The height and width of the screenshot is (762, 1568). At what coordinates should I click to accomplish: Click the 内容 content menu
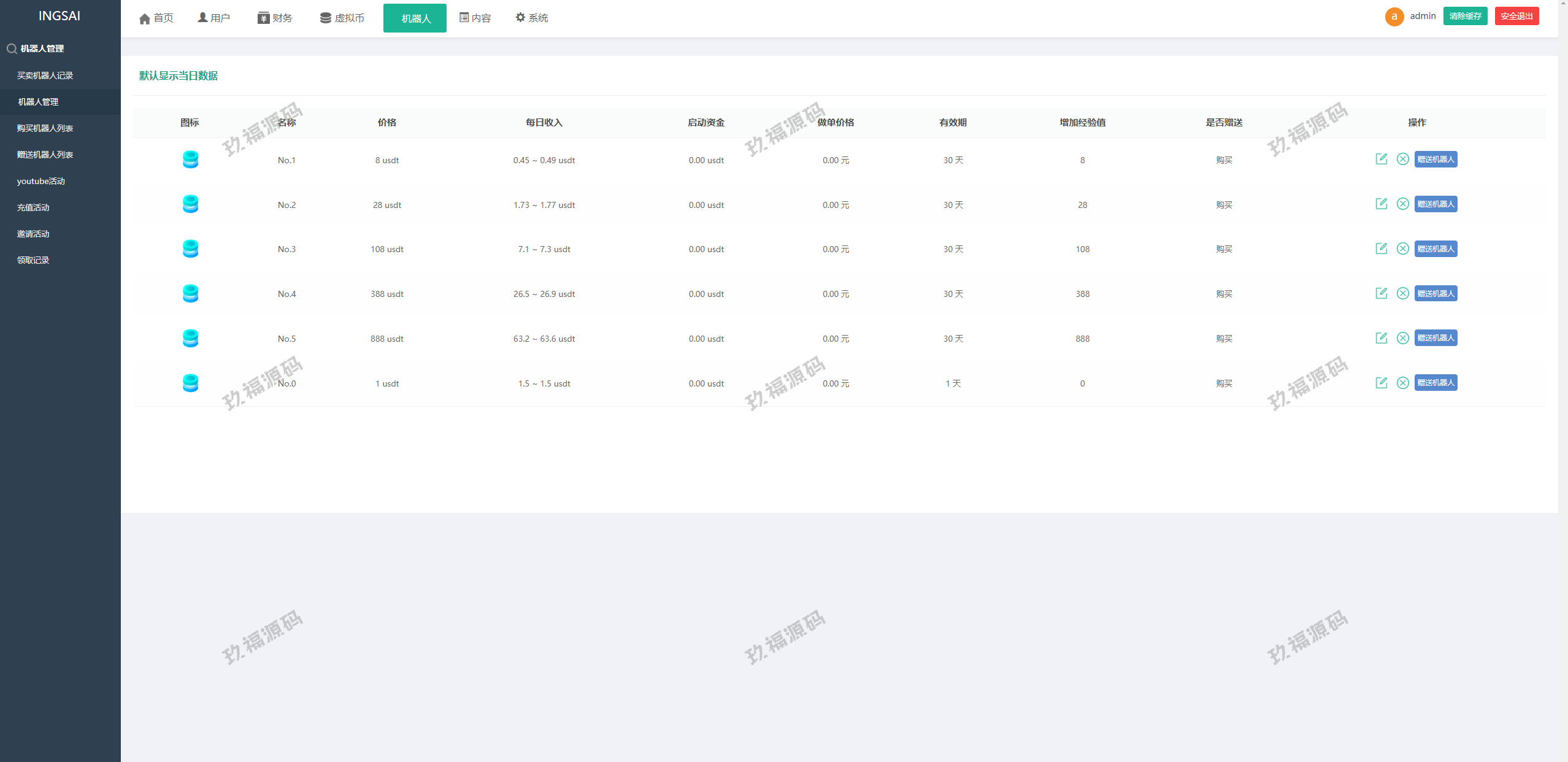pos(475,18)
